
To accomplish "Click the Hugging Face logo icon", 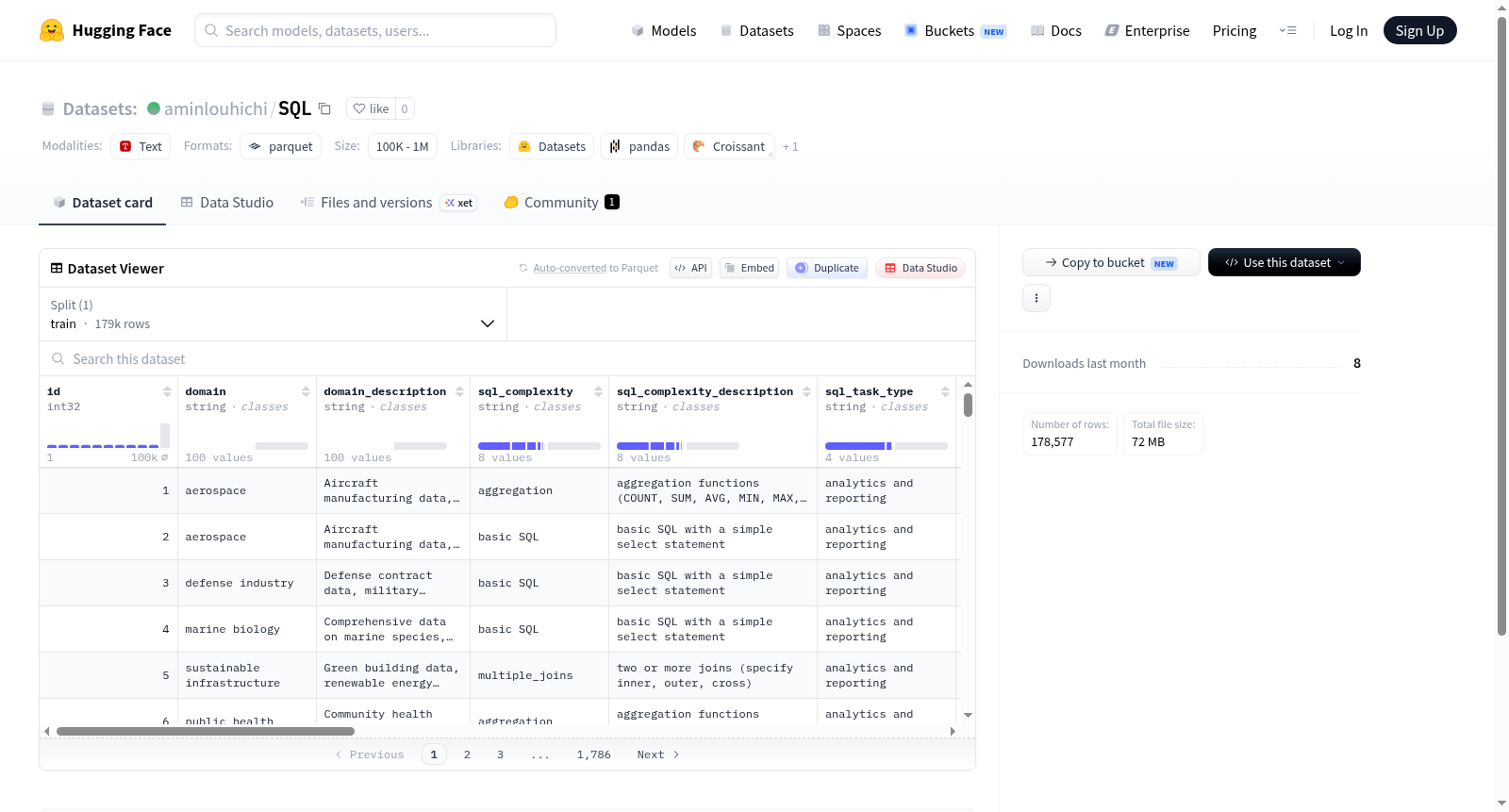I will pyautogui.click(x=52, y=30).
